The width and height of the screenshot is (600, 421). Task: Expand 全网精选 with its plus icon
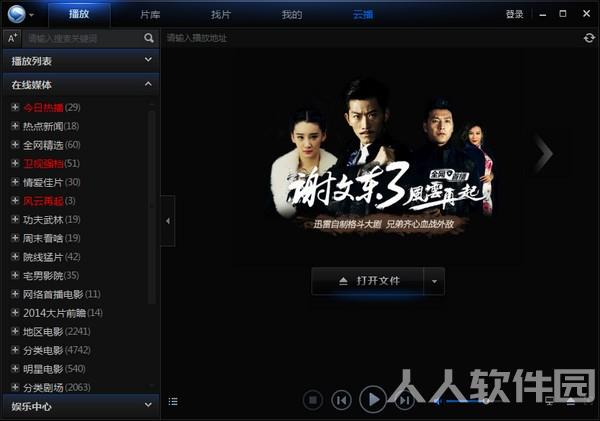15,145
